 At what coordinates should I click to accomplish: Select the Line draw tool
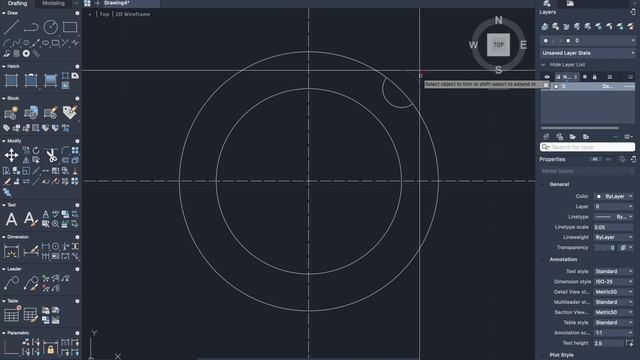11,27
